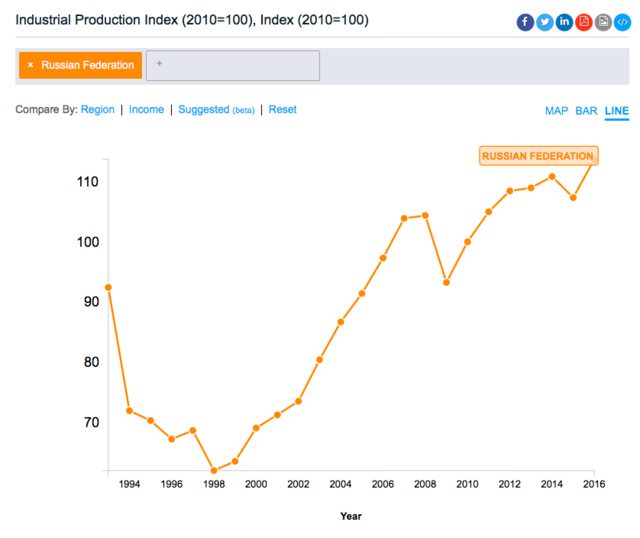Select the 2009 data point dip
This screenshot has height=538, width=640.
point(447,282)
